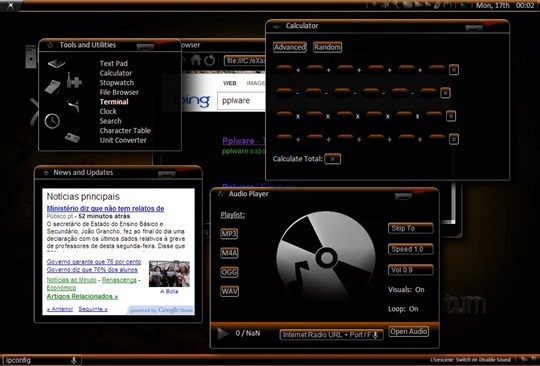Go to « Anterior news page

tap(60, 309)
